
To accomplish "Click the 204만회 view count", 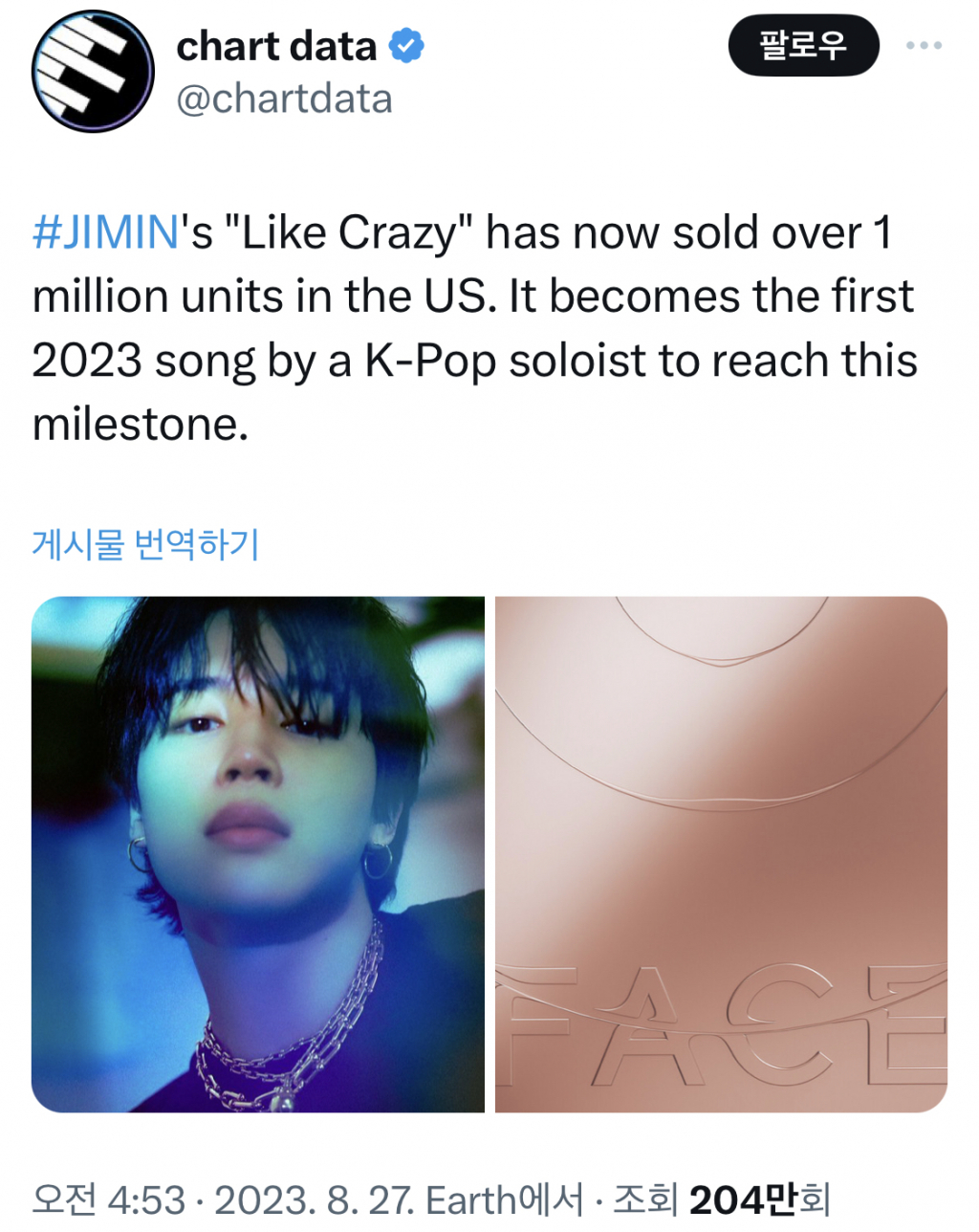I will tap(759, 1199).
